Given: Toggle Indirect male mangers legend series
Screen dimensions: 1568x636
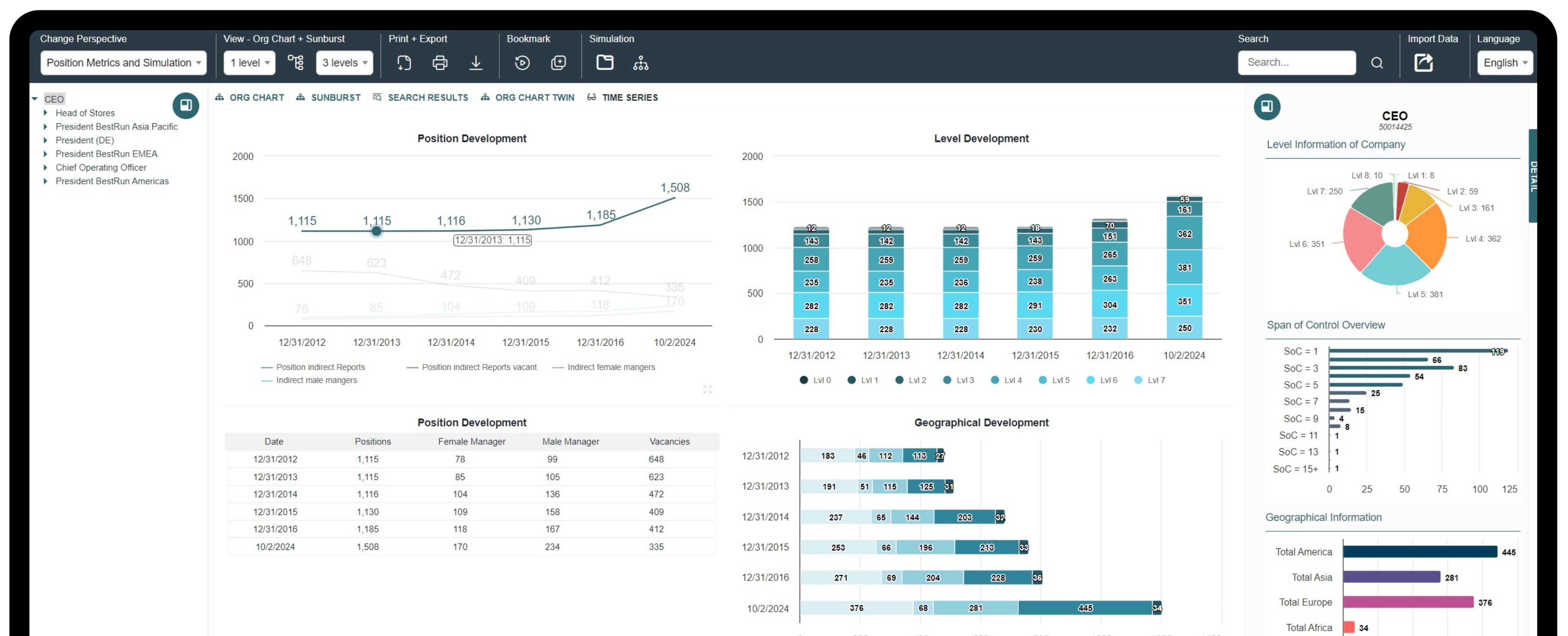Looking at the screenshot, I should (309, 380).
